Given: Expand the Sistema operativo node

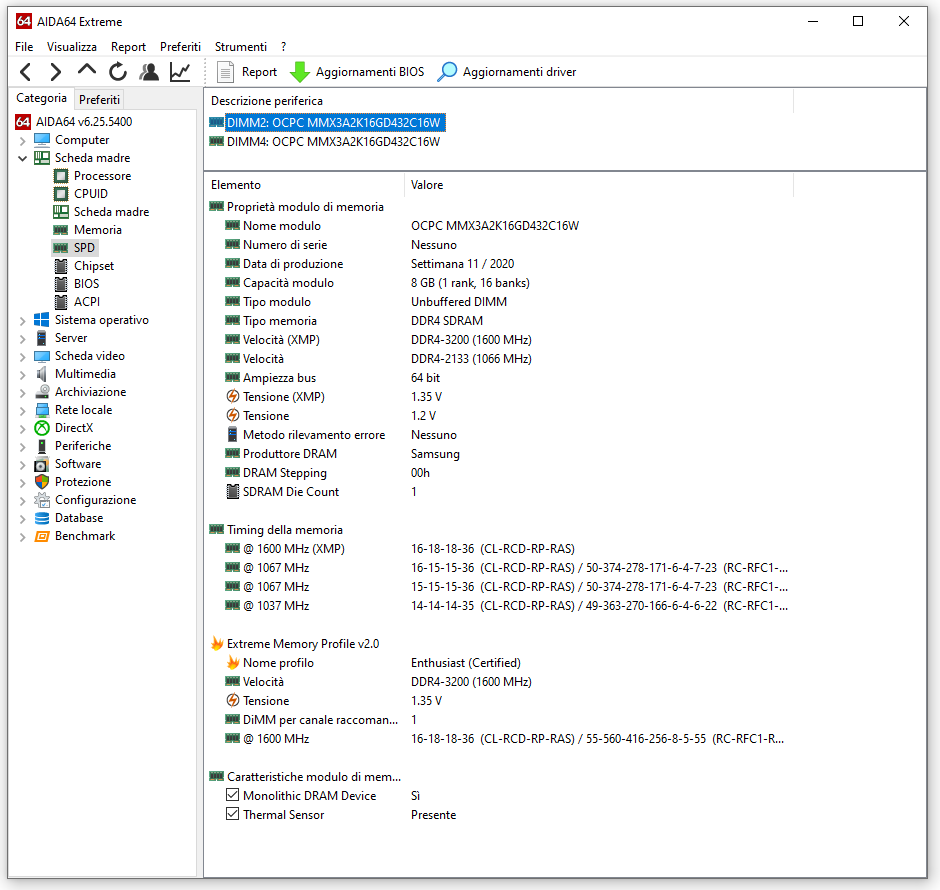Looking at the screenshot, I should click(22, 321).
